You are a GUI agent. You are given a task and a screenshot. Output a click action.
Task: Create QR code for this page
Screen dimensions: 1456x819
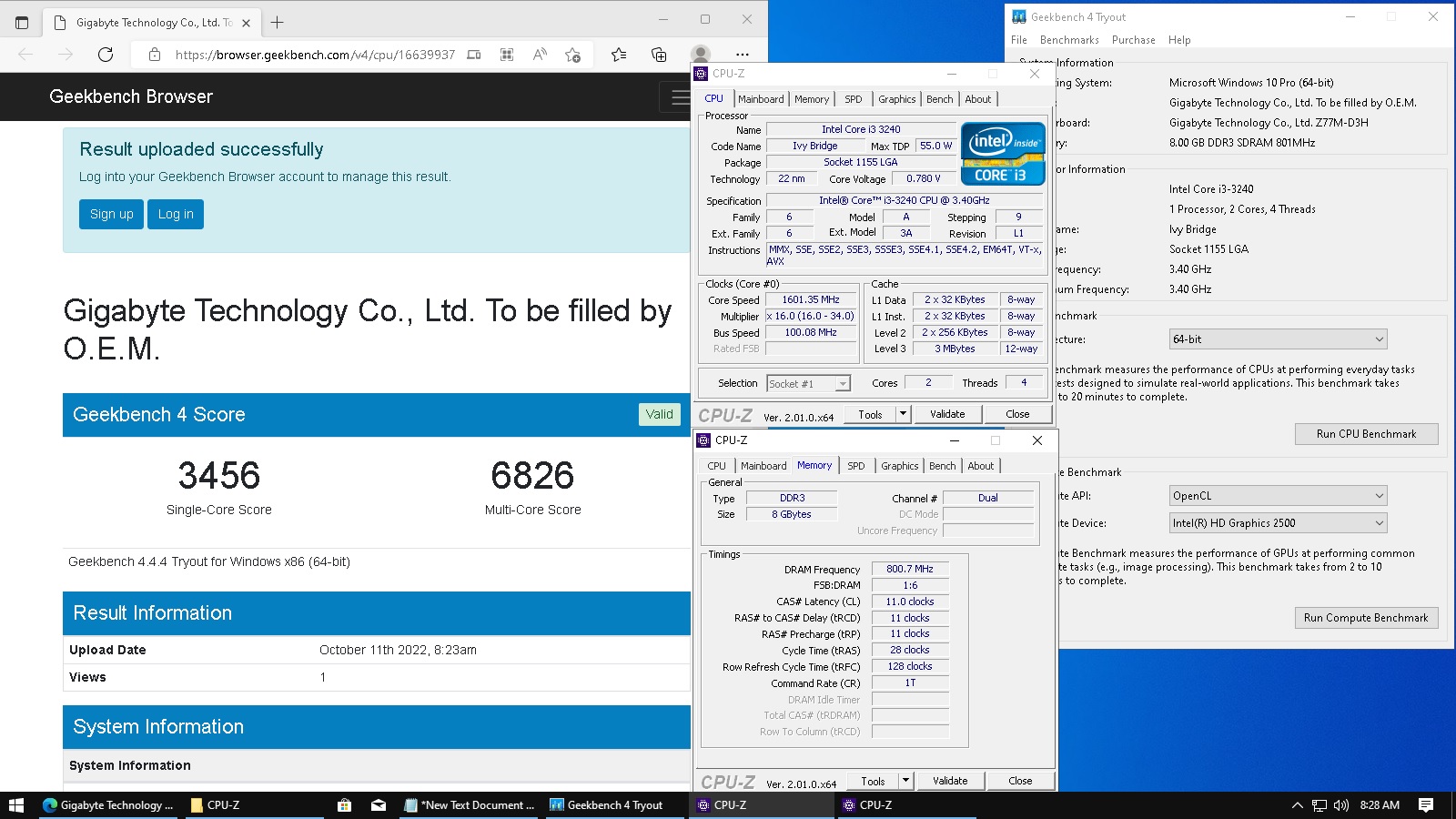point(507,55)
